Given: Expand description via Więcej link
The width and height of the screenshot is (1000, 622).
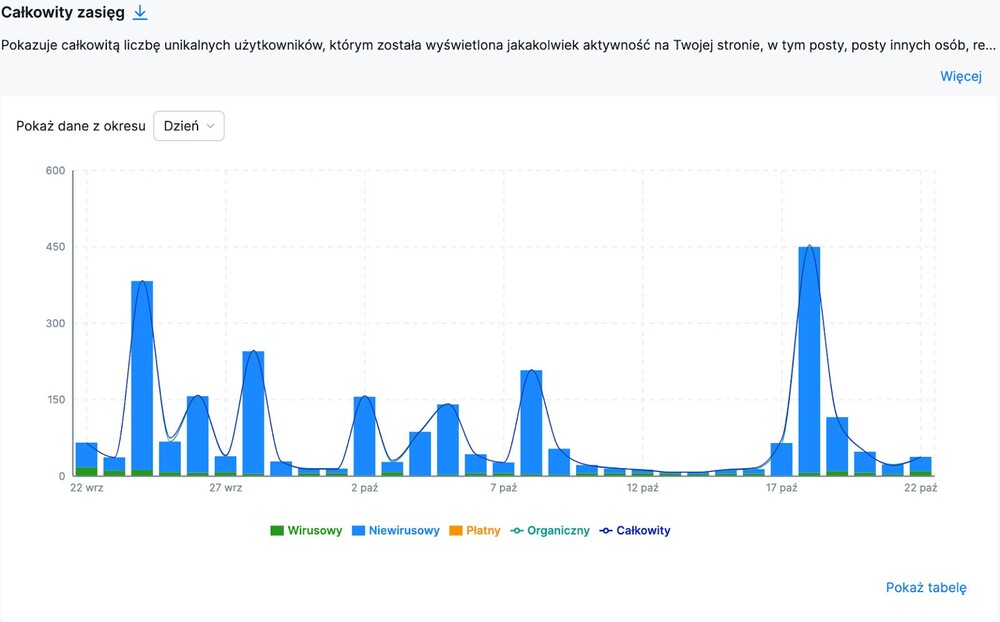Looking at the screenshot, I should tap(960, 76).
